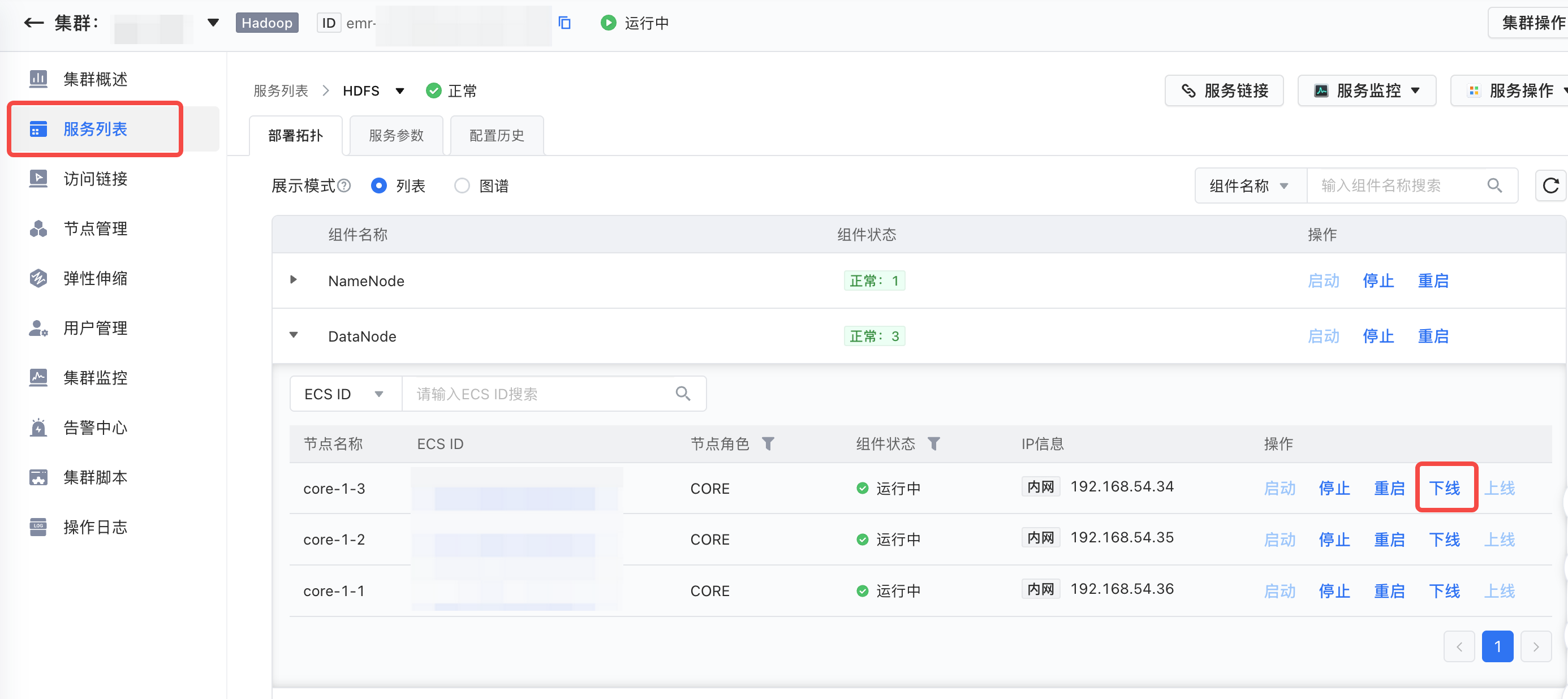The width and height of the screenshot is (1568, 699).
Task: Click 下线 for node core-1-3
Action: [x=1445, y=489]
